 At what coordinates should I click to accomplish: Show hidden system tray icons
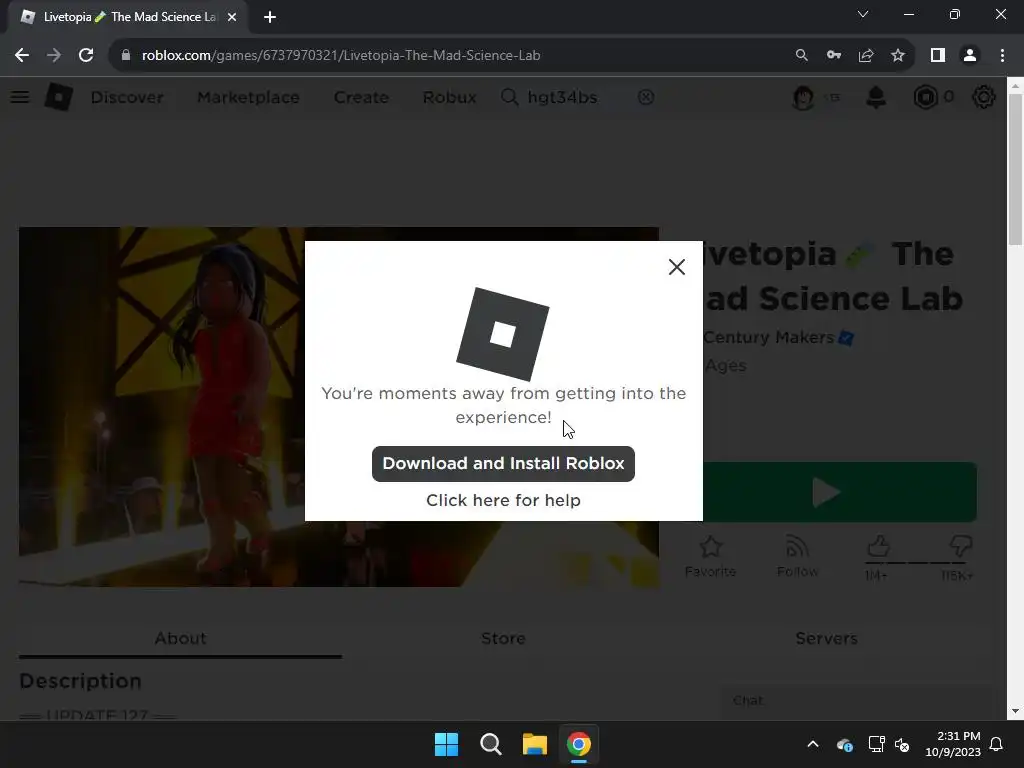click(813, 744)
